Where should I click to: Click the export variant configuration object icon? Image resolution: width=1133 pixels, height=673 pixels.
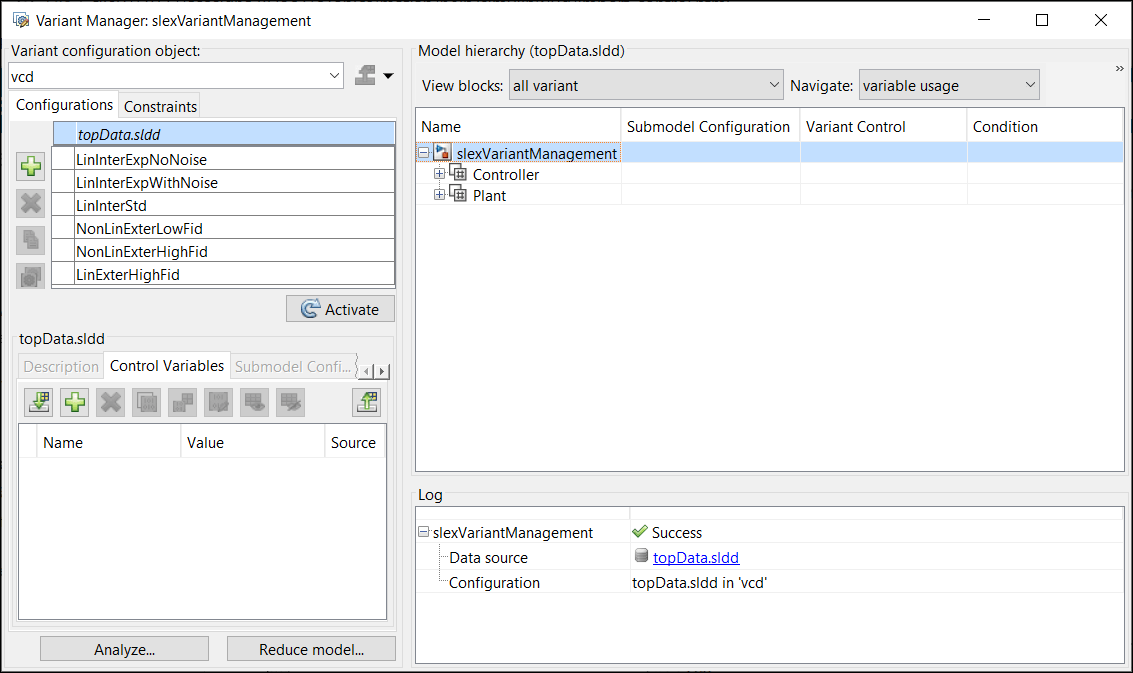[366, 75]
